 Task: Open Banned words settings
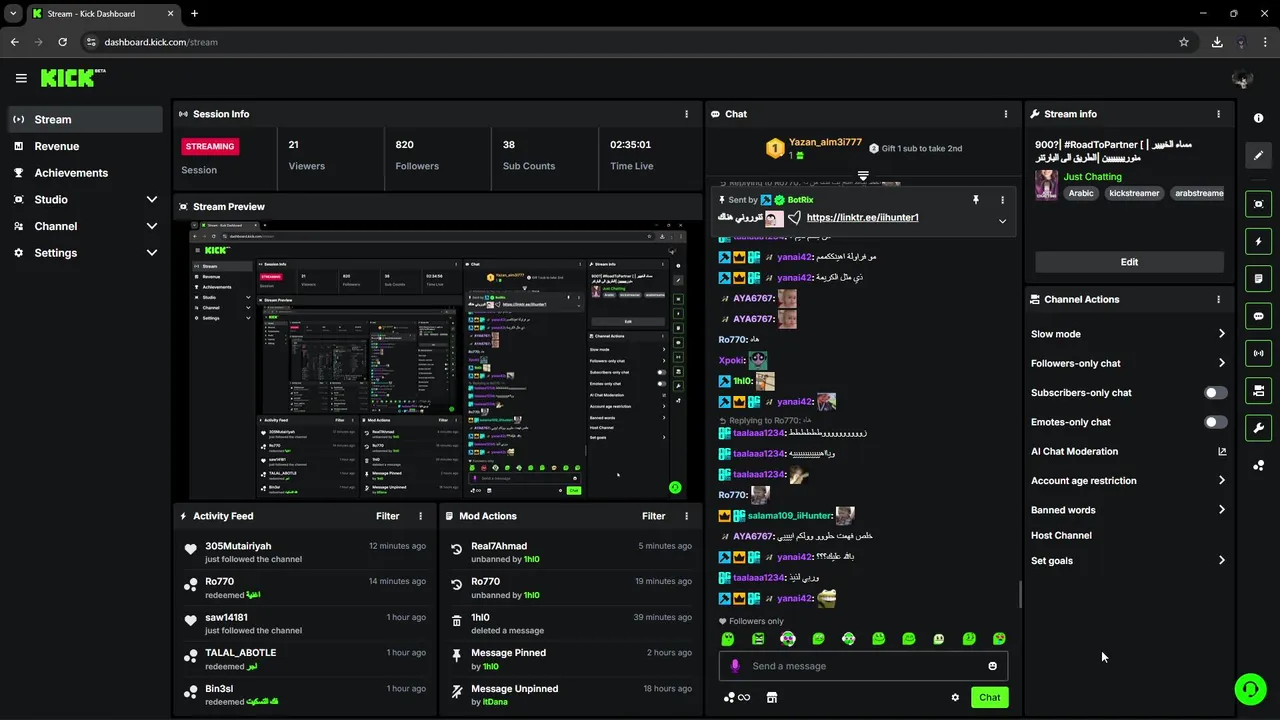pyautogui.click(x=1128, y=510)
